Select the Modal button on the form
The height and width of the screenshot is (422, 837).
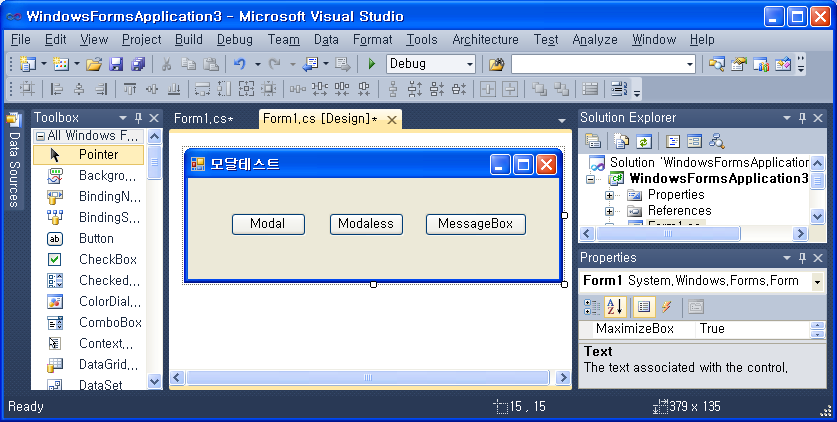click(x=269, y=224)
